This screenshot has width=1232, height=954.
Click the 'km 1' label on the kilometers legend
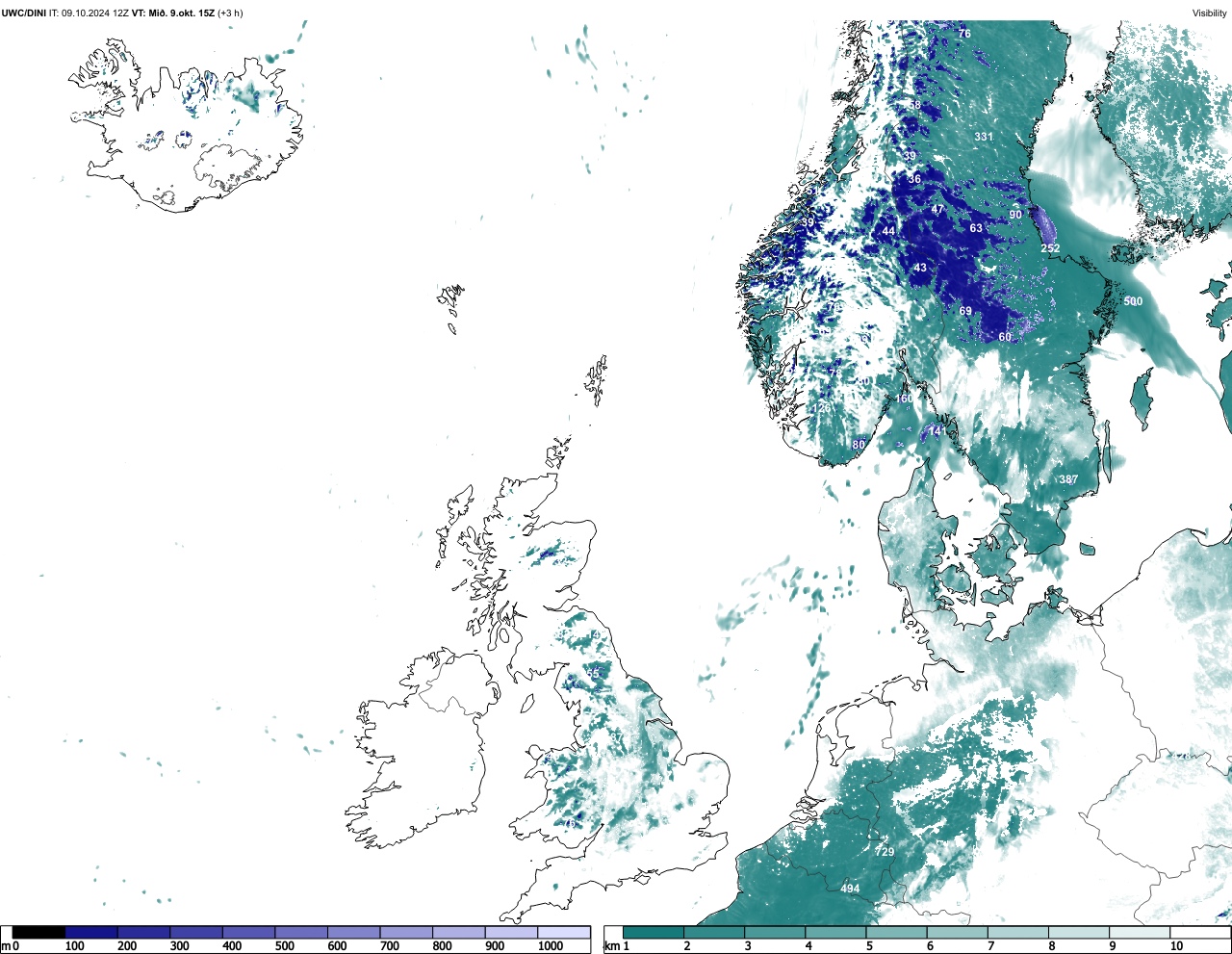tap(618, 946)
